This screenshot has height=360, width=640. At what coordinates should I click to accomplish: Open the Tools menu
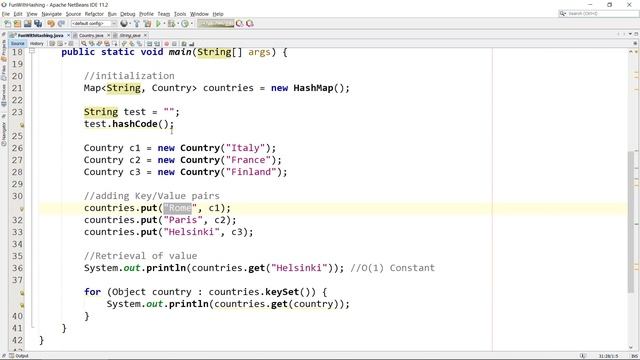point(180,14)
